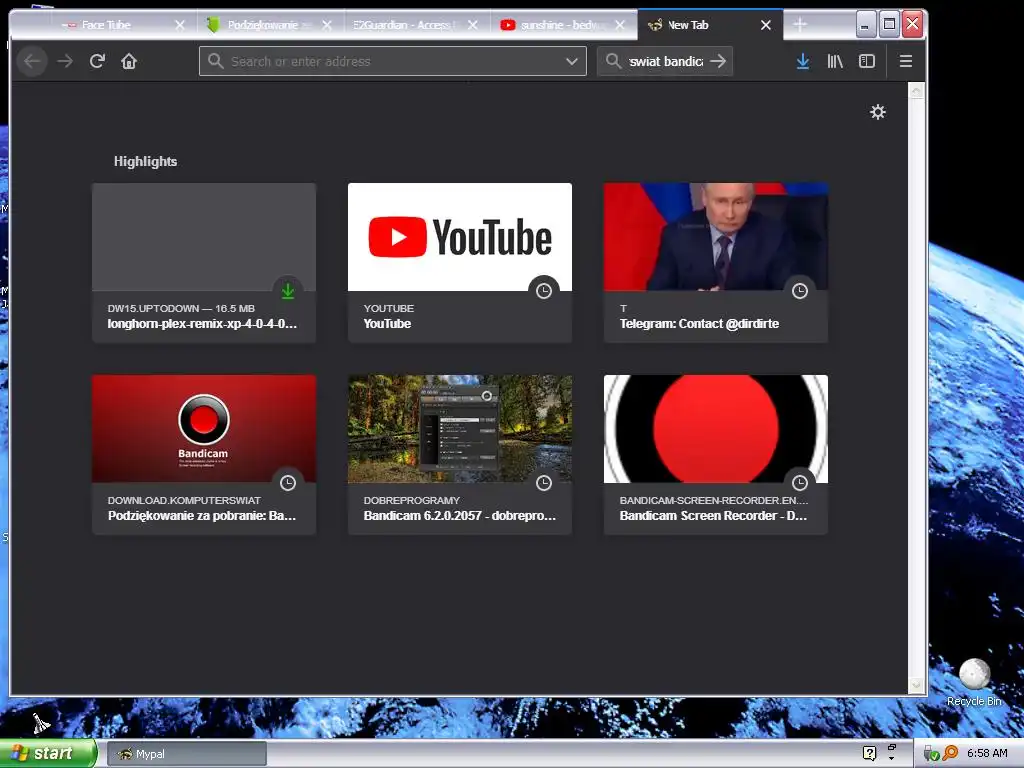This screenshot has height=768, width=1024.
Task: Click the scrollbar up arrow
Action: (916, 91)
